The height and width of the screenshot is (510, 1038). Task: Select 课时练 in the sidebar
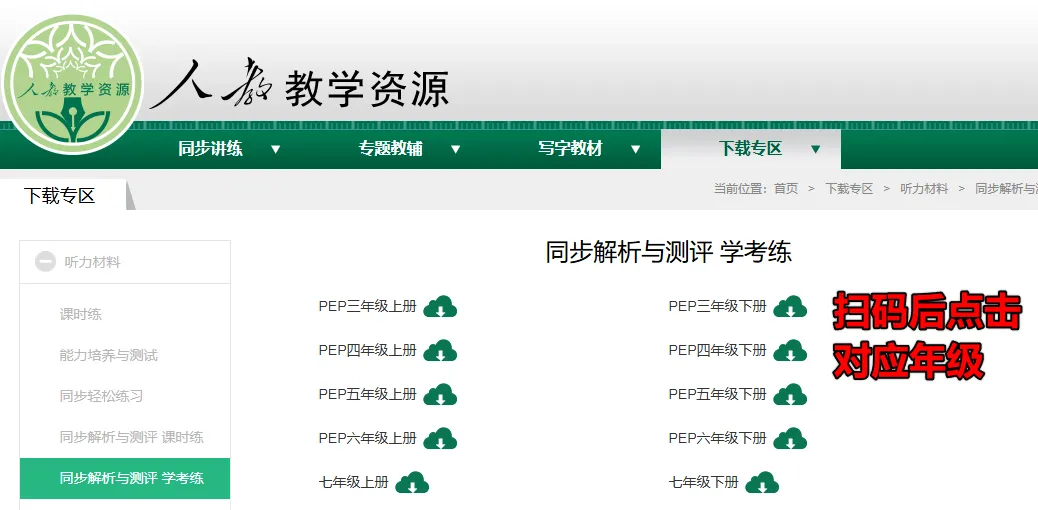point(81,315)
